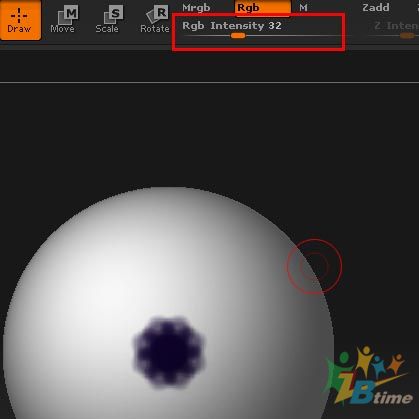This screenshot has height=419, width=419.
Task: Activate the Rotate tool
Action: (155, 20)
